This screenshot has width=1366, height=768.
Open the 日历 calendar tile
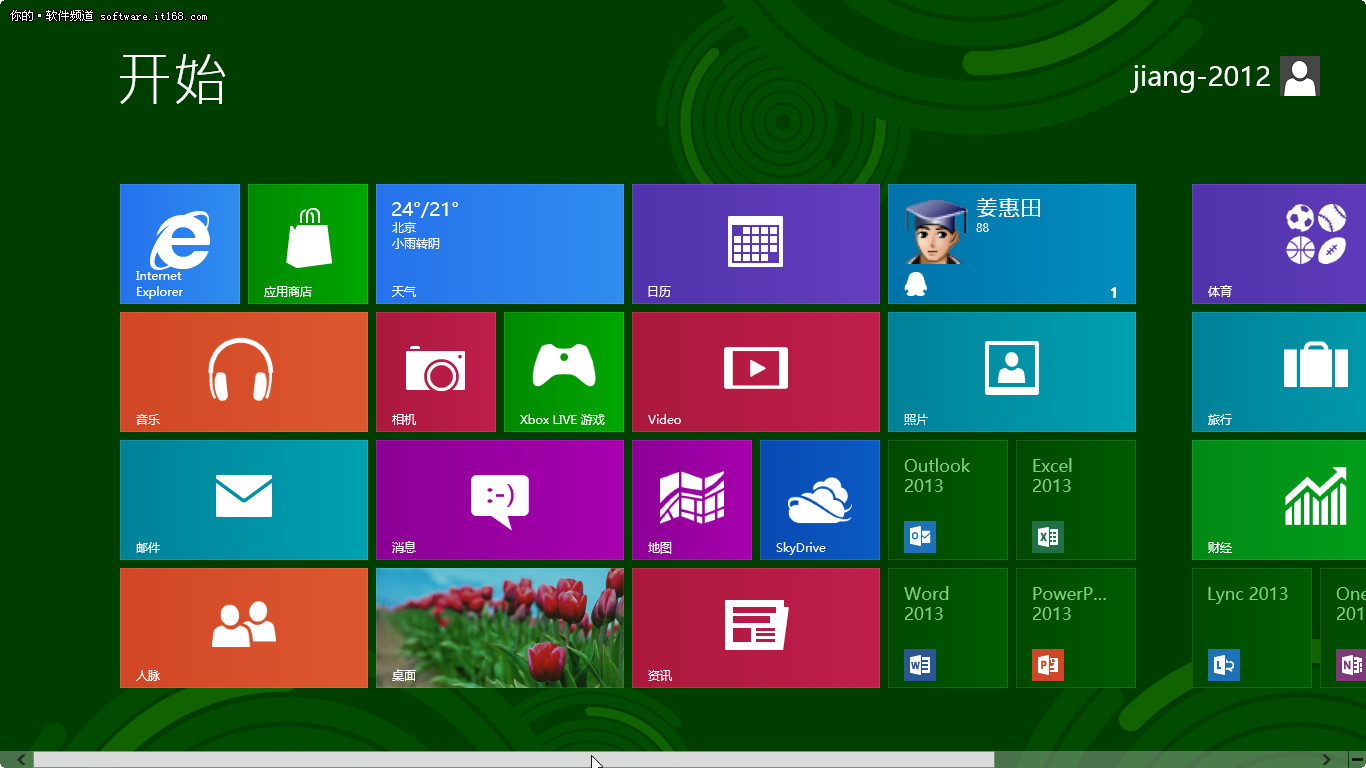tap(756, 244)
